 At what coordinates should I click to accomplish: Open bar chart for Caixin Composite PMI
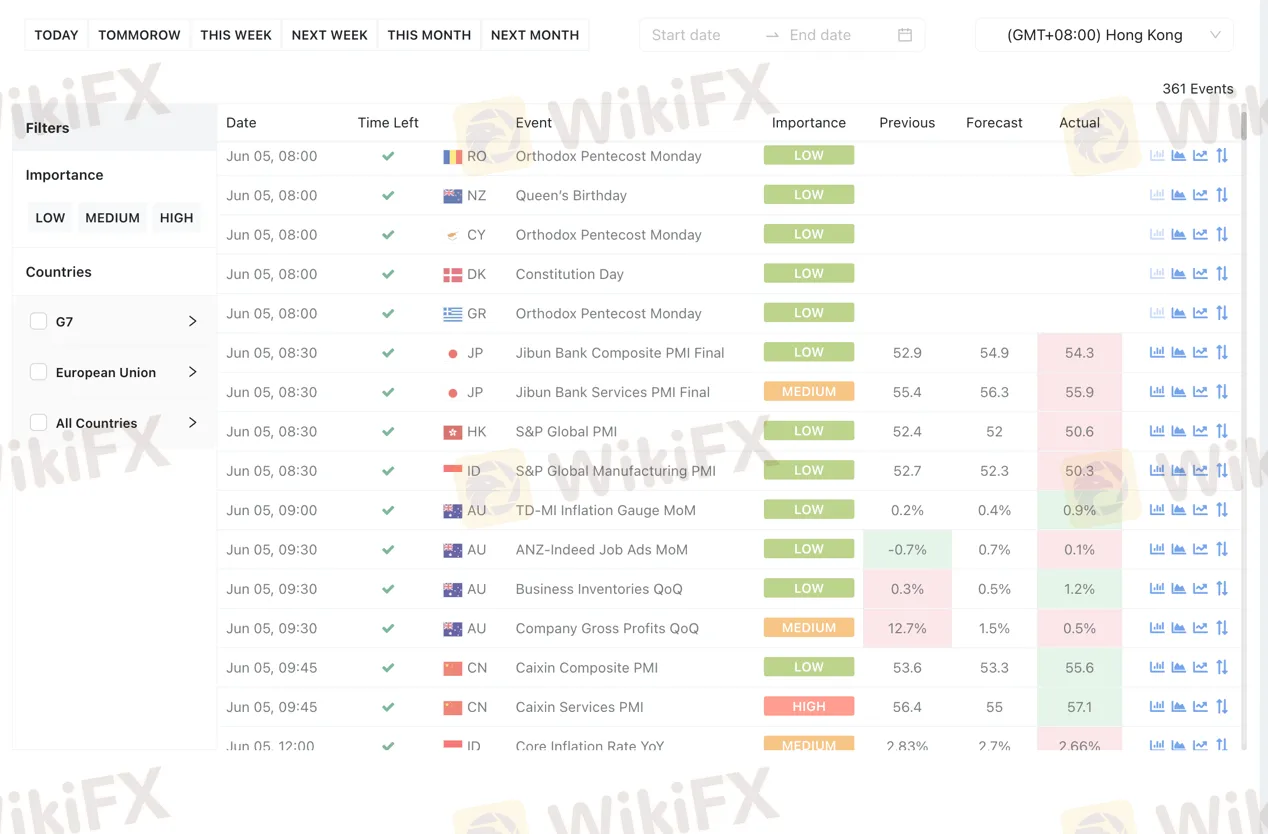[1157, 667]
